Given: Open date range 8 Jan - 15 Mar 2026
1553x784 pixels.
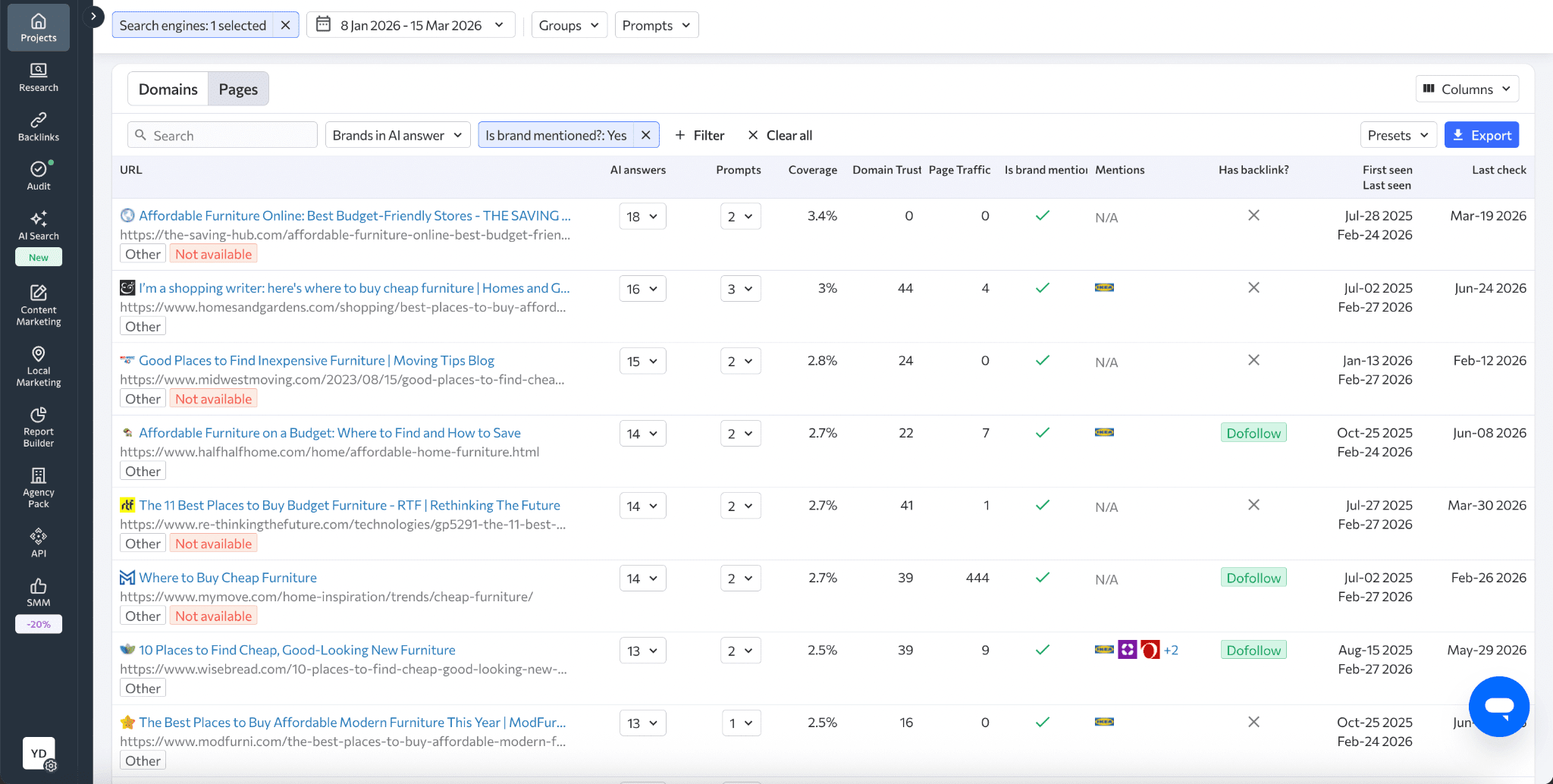Looking at the screenshot, I should coord(410,25).
